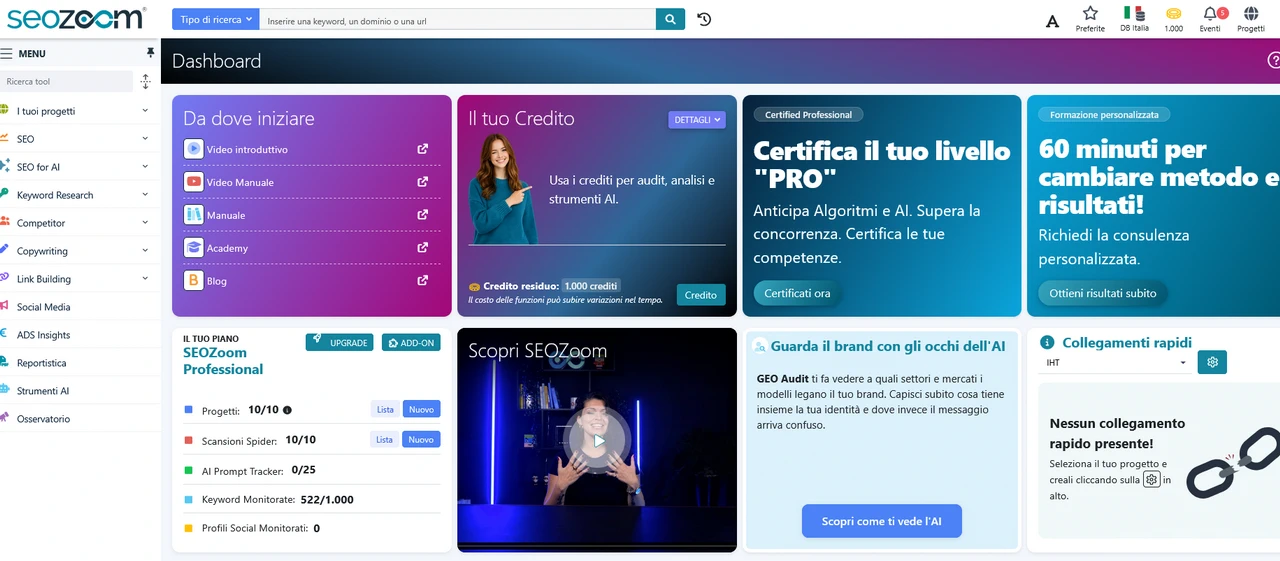Click the Certificati ora button
Screen dimensions: 1280x561
pyautogui.click(x=797, y=293)
